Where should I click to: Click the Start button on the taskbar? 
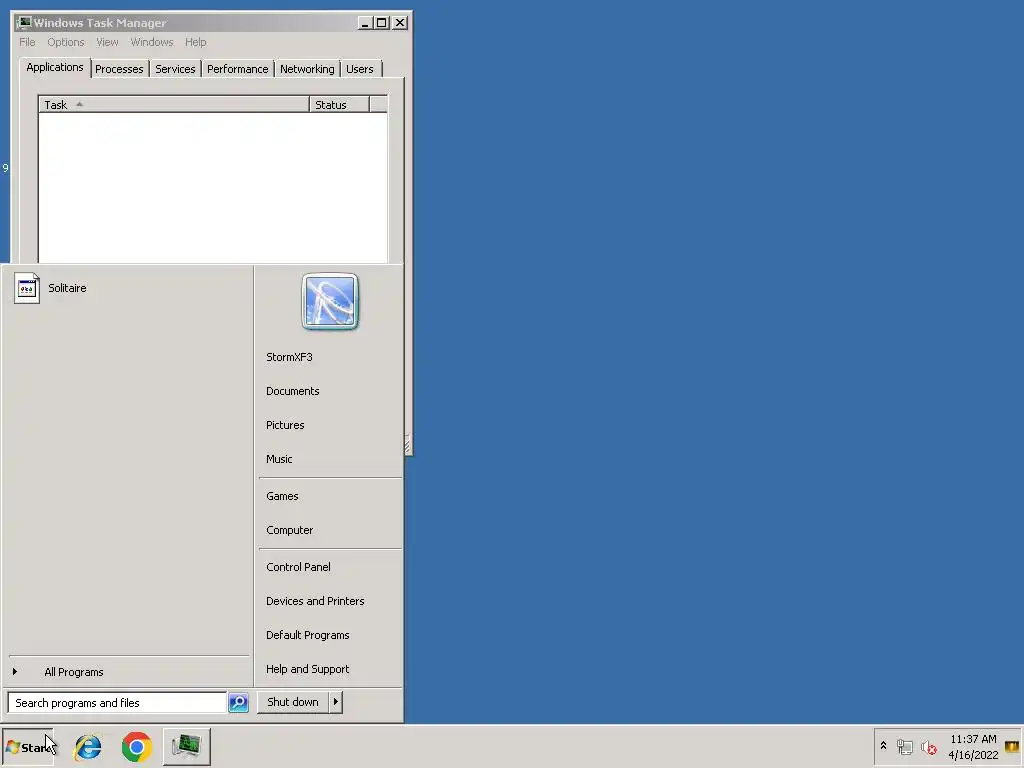click(28, 747)
